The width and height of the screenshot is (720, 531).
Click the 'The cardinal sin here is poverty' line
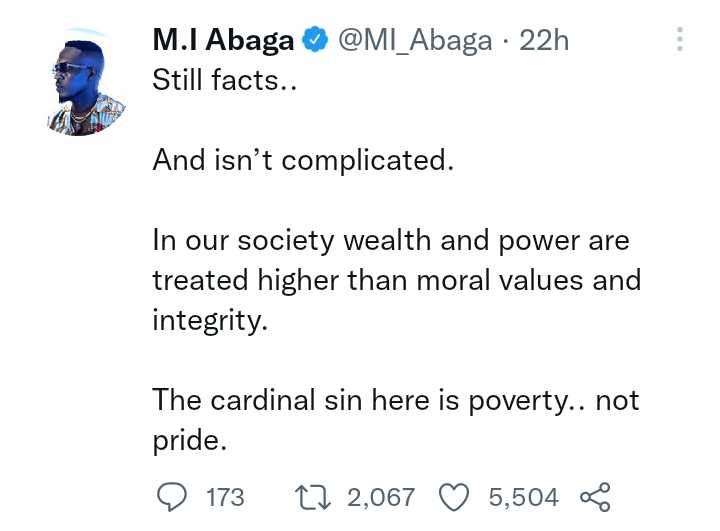[x=396, y=401]
